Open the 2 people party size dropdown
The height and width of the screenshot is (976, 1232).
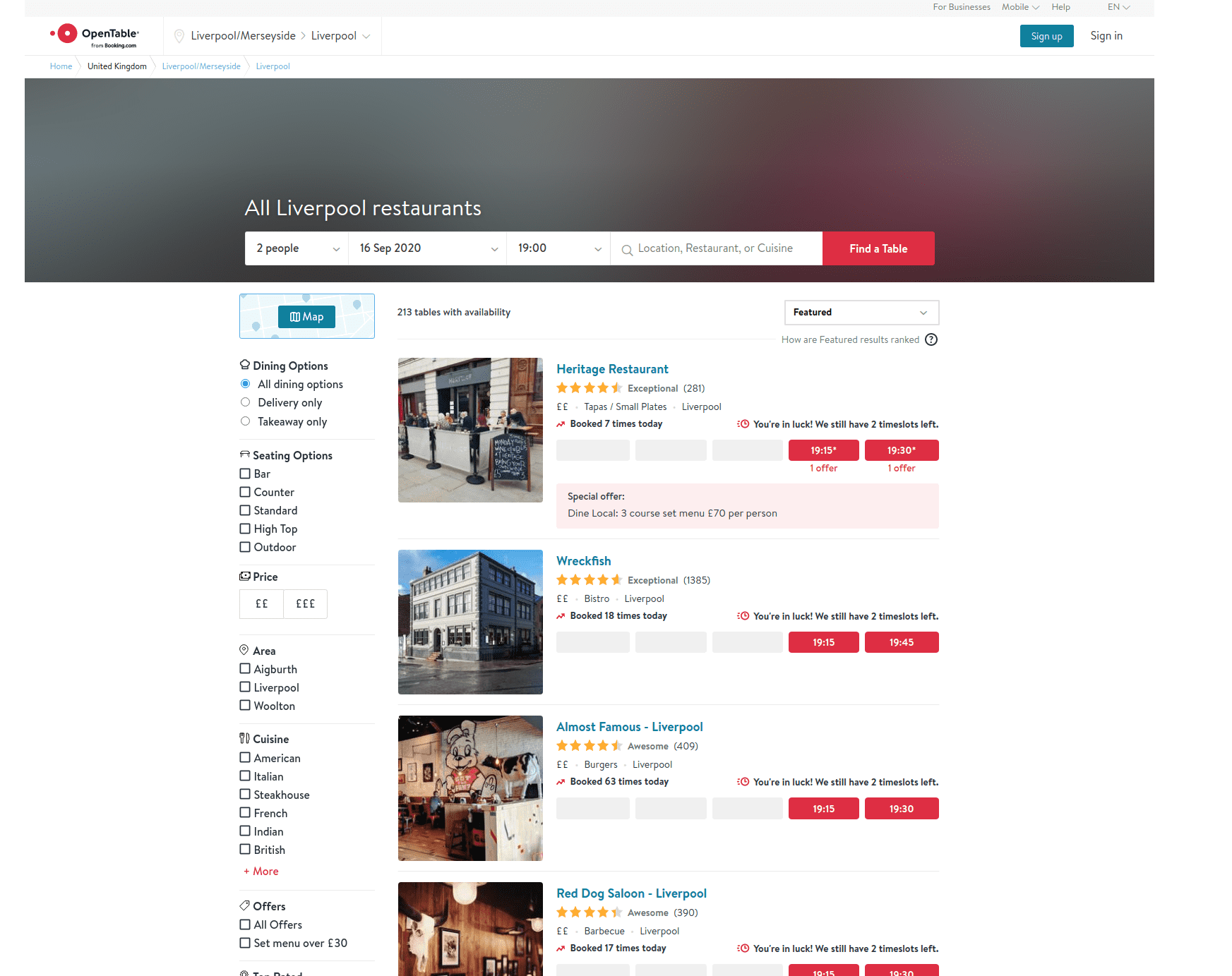297,248
